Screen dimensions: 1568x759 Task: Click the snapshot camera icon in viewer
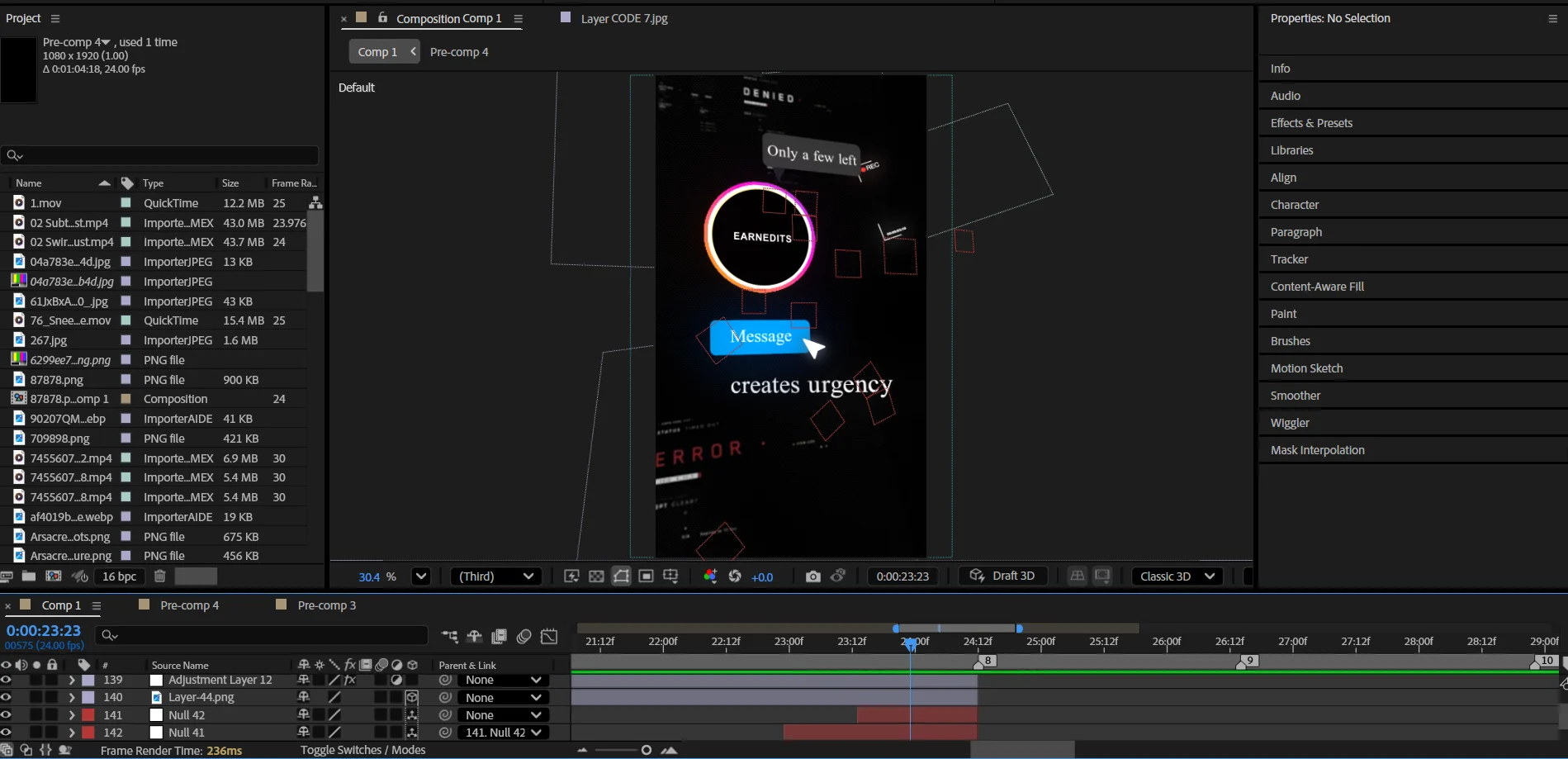click(x=812, y=576)
